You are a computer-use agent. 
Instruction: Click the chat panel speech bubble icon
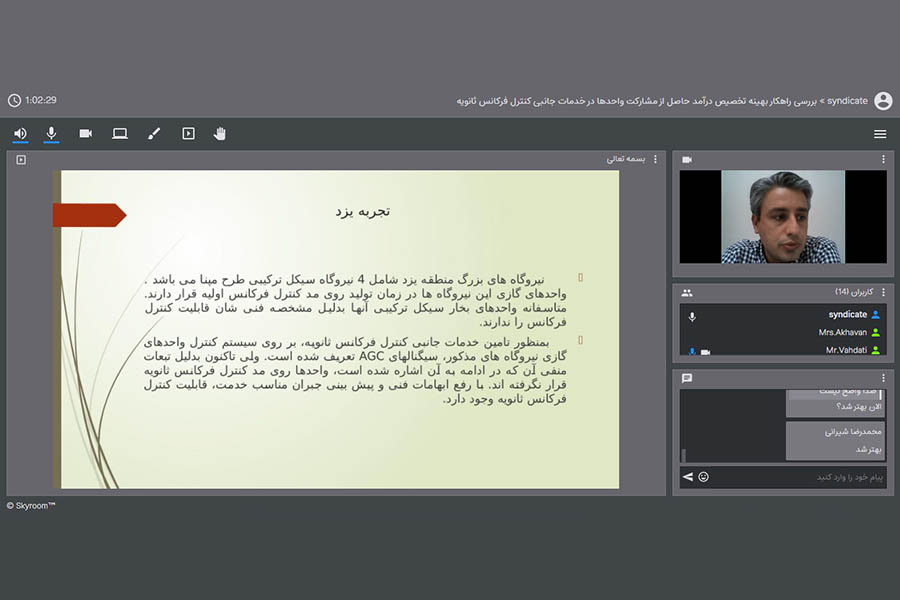[x=687, y=378]
